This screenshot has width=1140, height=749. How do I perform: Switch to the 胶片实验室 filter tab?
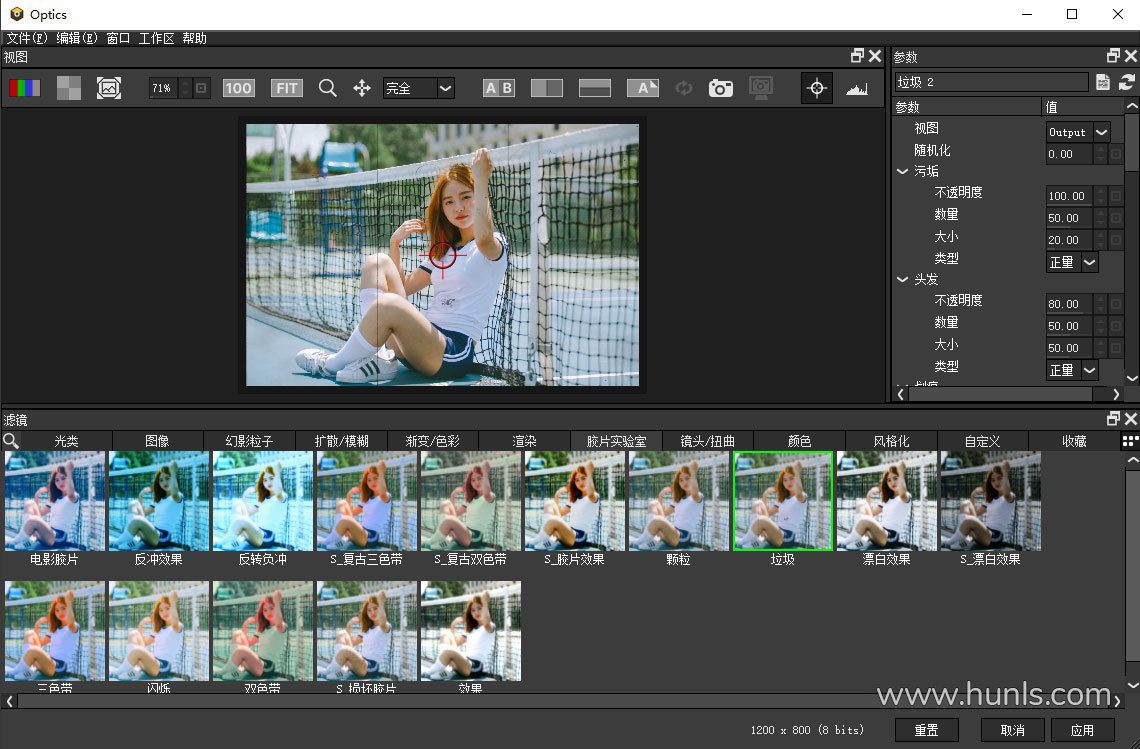pyautogui.click(x=616, y=441)
